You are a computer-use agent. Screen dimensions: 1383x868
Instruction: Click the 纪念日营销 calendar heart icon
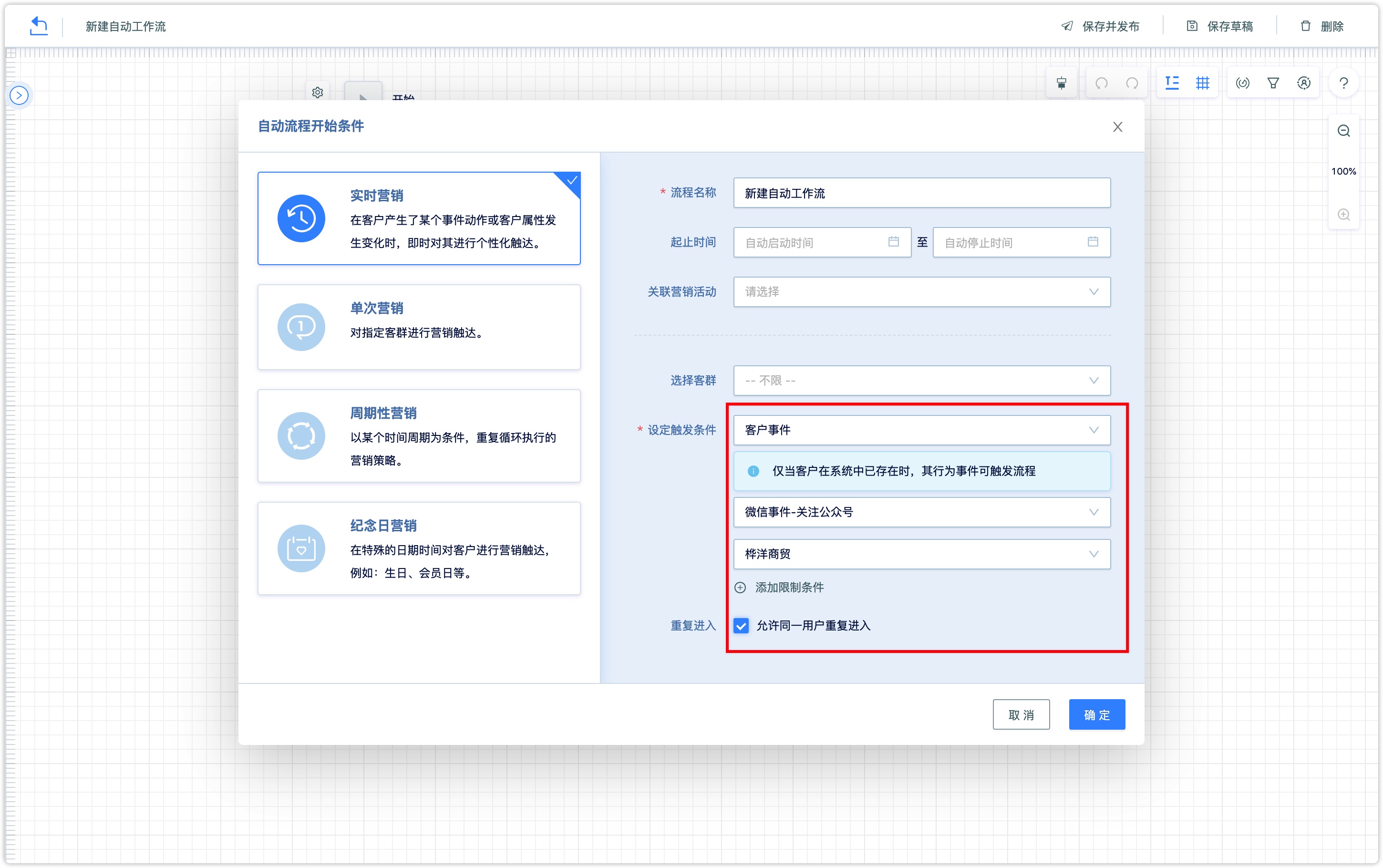pos(301,549)
